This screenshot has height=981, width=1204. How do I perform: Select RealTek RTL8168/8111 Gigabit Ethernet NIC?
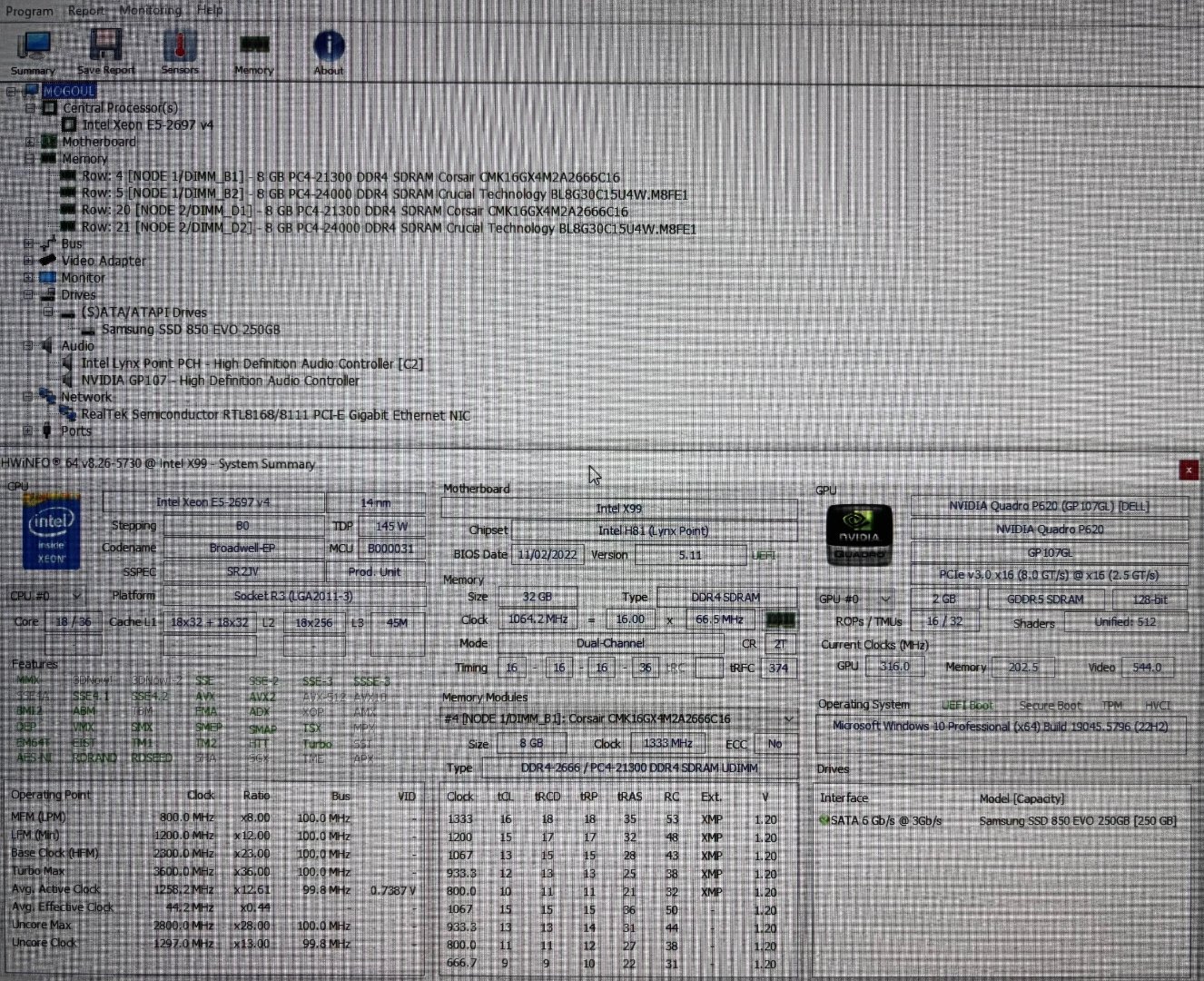point(276,415)
